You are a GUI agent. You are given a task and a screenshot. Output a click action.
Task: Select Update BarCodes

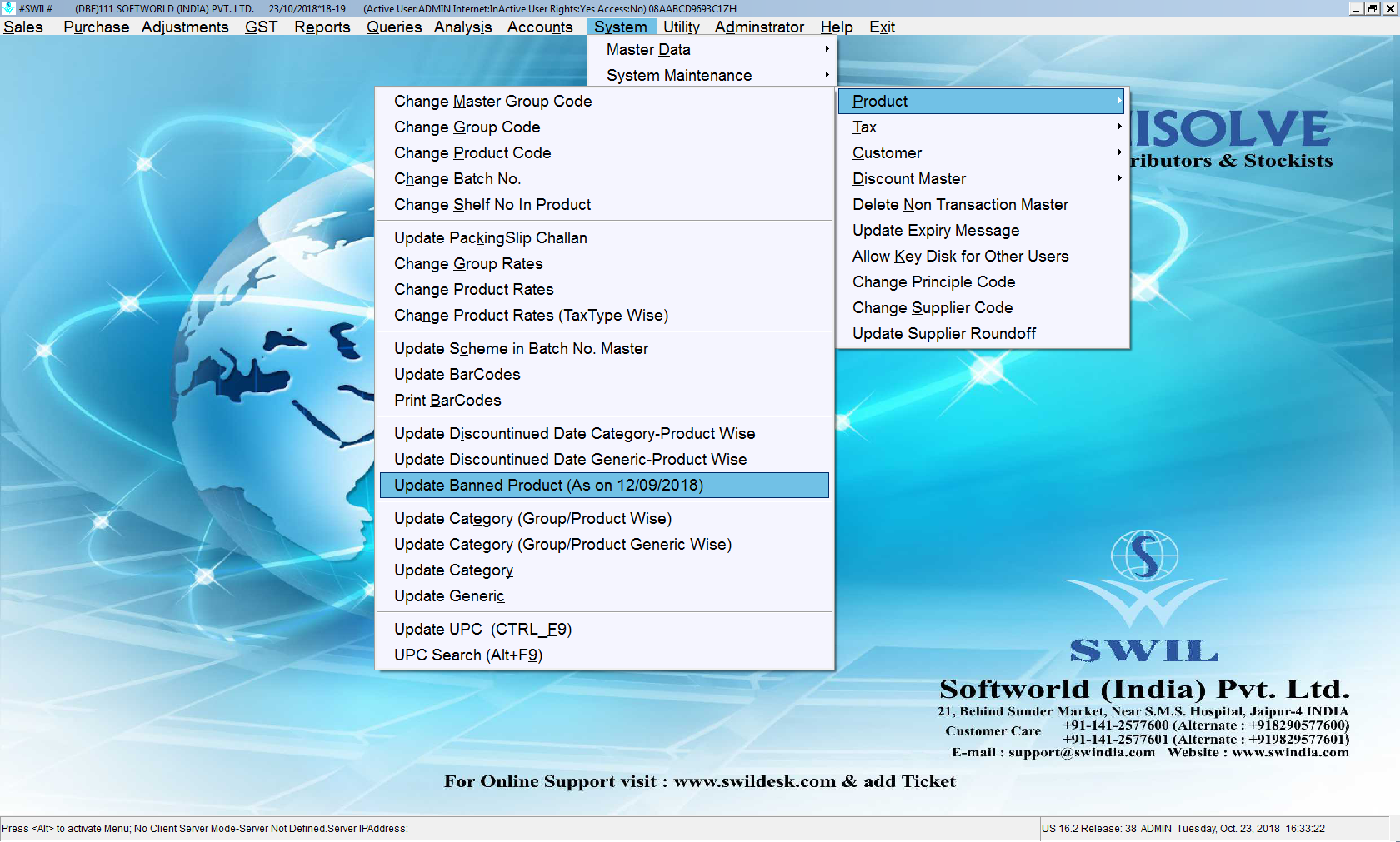604,374
